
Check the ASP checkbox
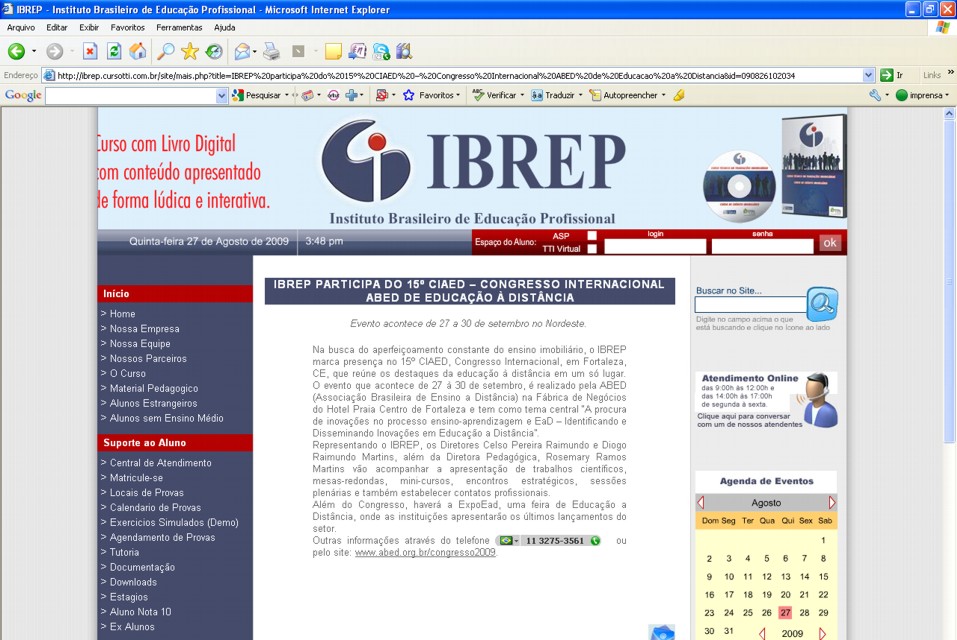click(x=591, y=236)
